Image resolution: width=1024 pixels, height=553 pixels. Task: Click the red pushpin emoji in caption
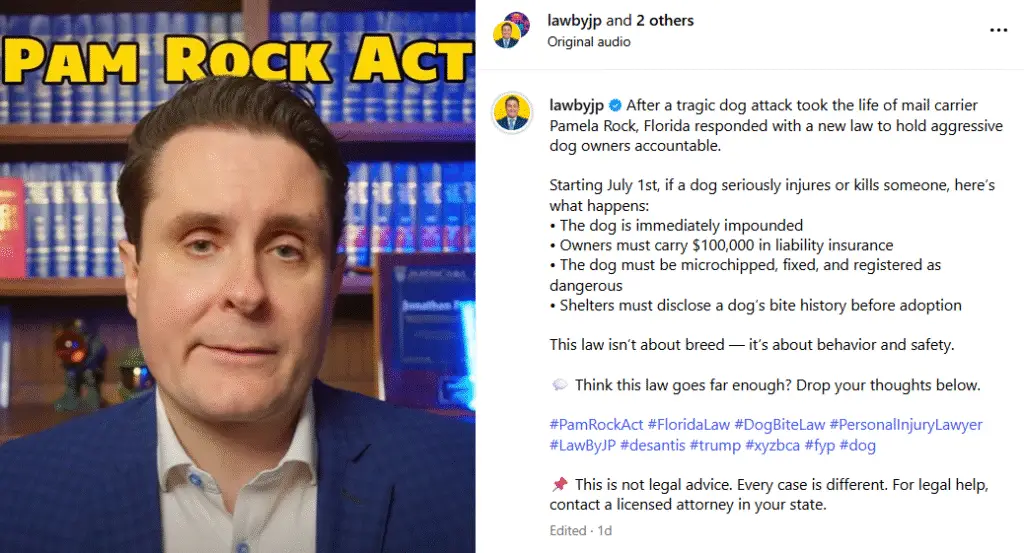click(x=560, y=484)
